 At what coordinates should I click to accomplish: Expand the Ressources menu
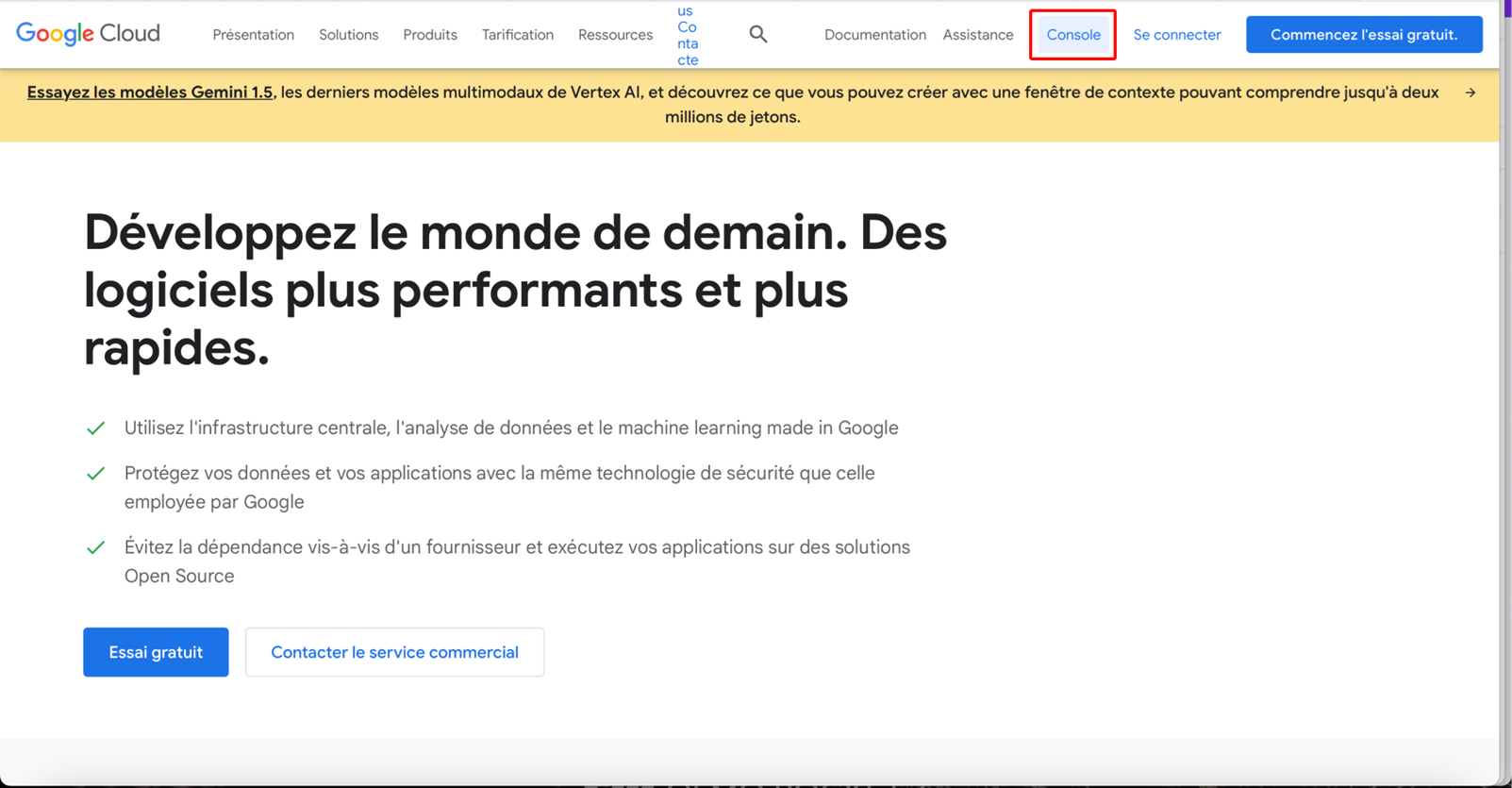click(x=615, y=35)
